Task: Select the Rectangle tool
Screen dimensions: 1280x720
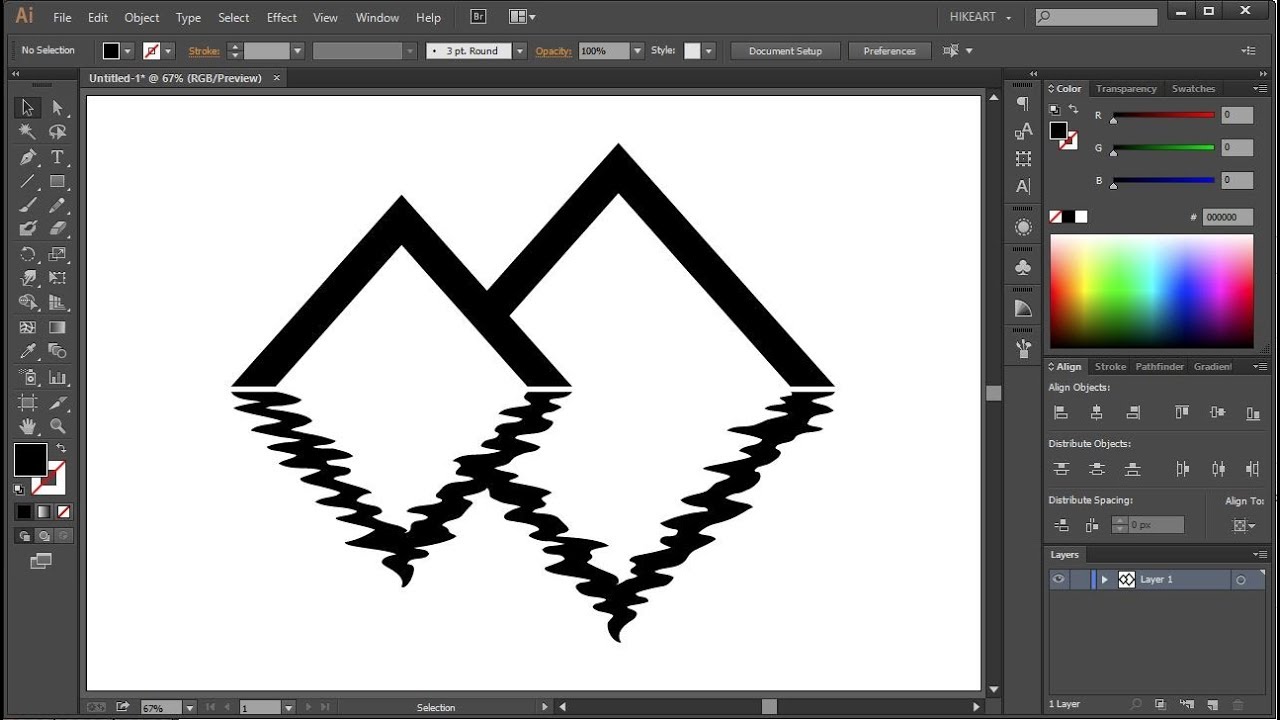Action: pos(57,182)
